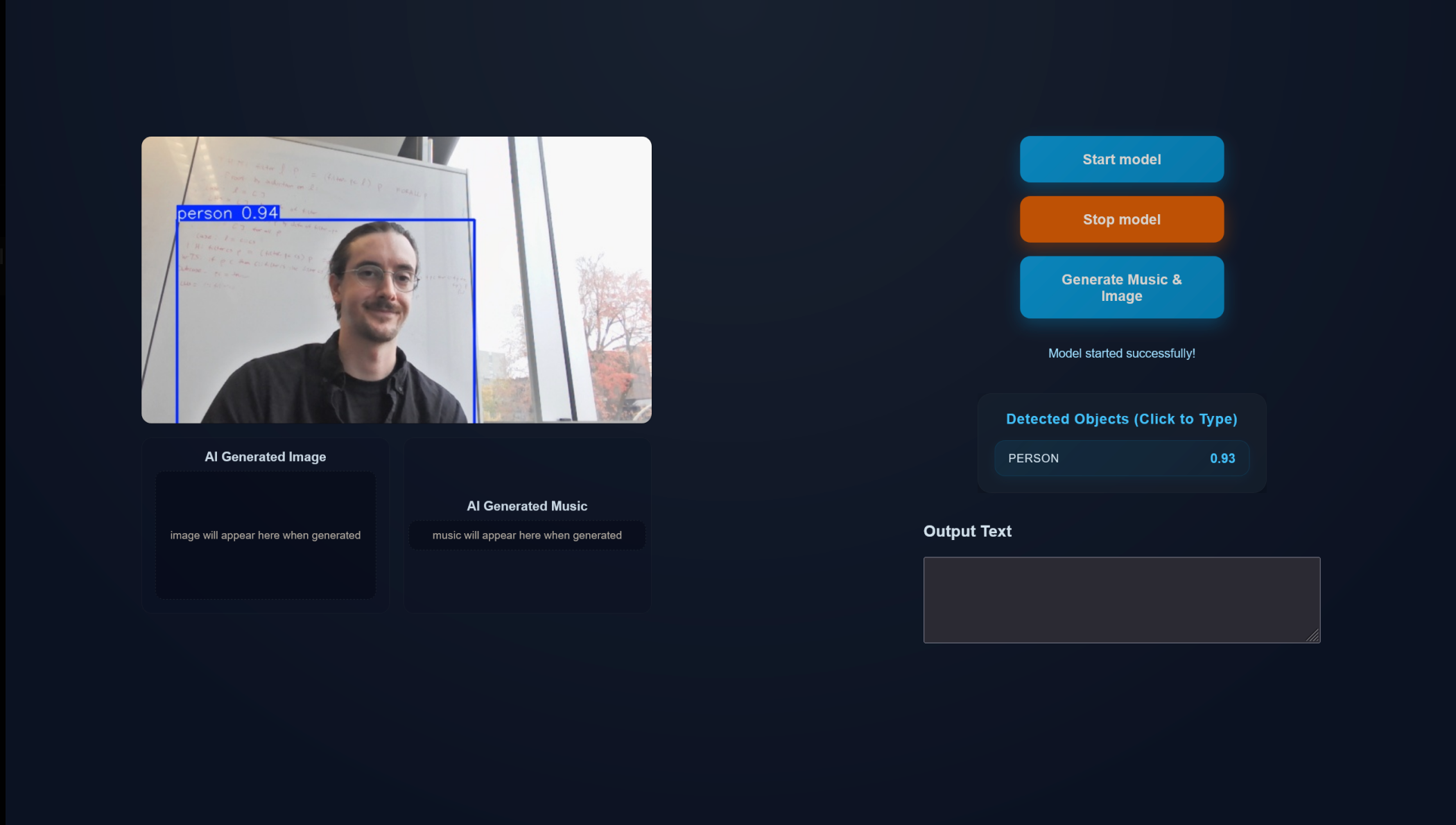Click the textarea resize handle corner
The height and width of the screenshot is (825, 1456).
click(1313, 636)
